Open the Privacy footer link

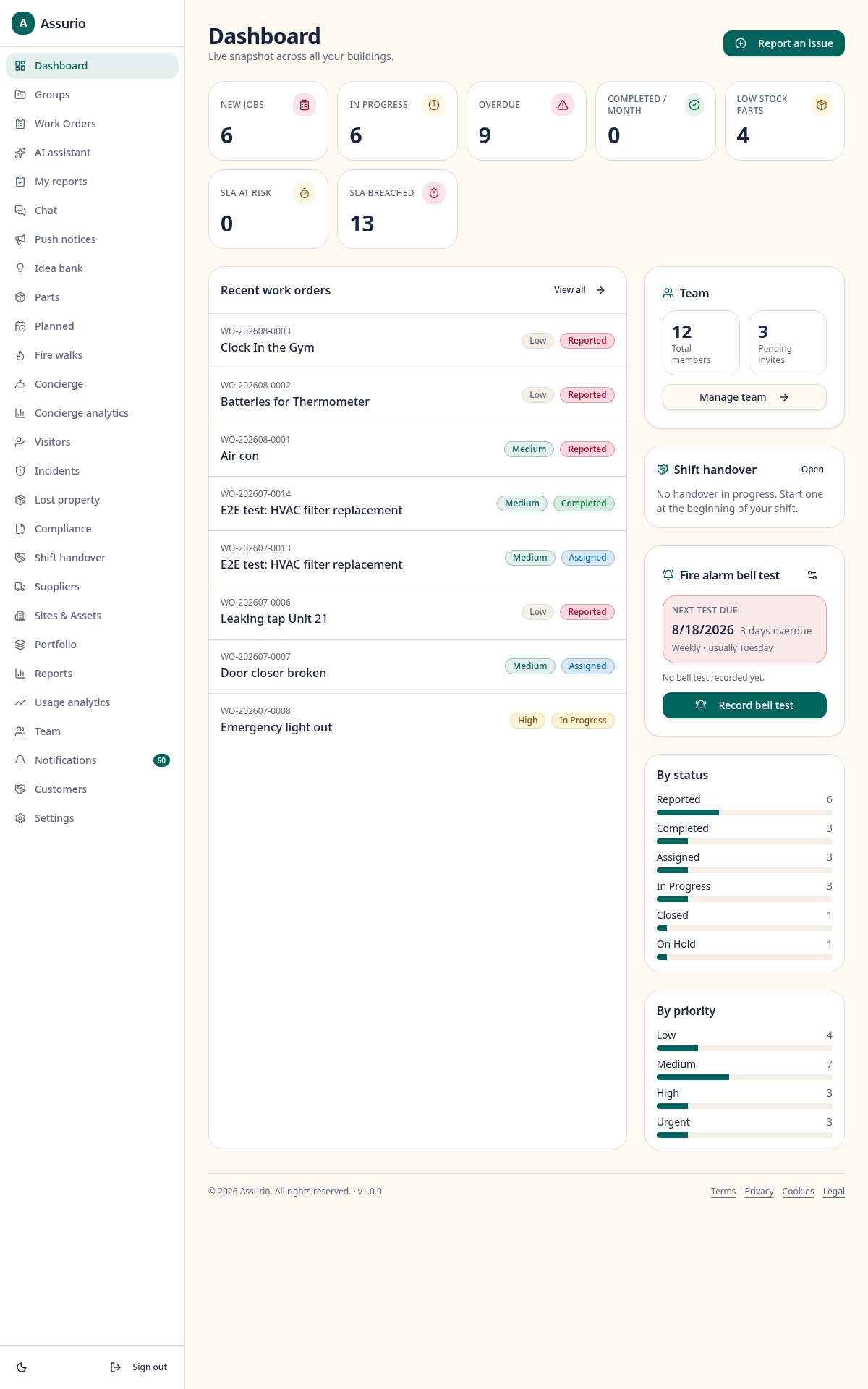tap(759, 1192)
